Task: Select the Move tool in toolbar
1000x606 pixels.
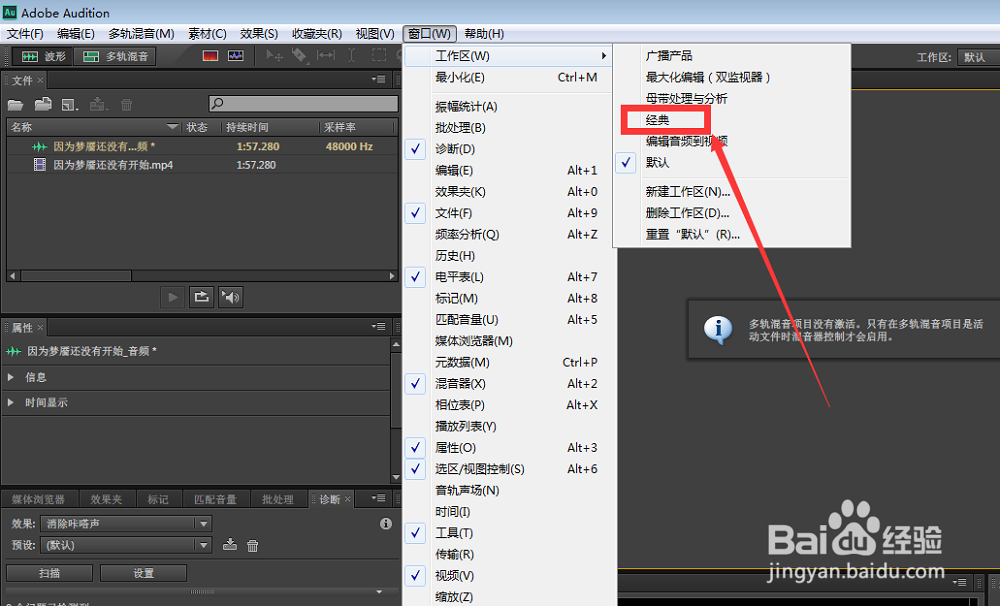Action: coord(274,56)
